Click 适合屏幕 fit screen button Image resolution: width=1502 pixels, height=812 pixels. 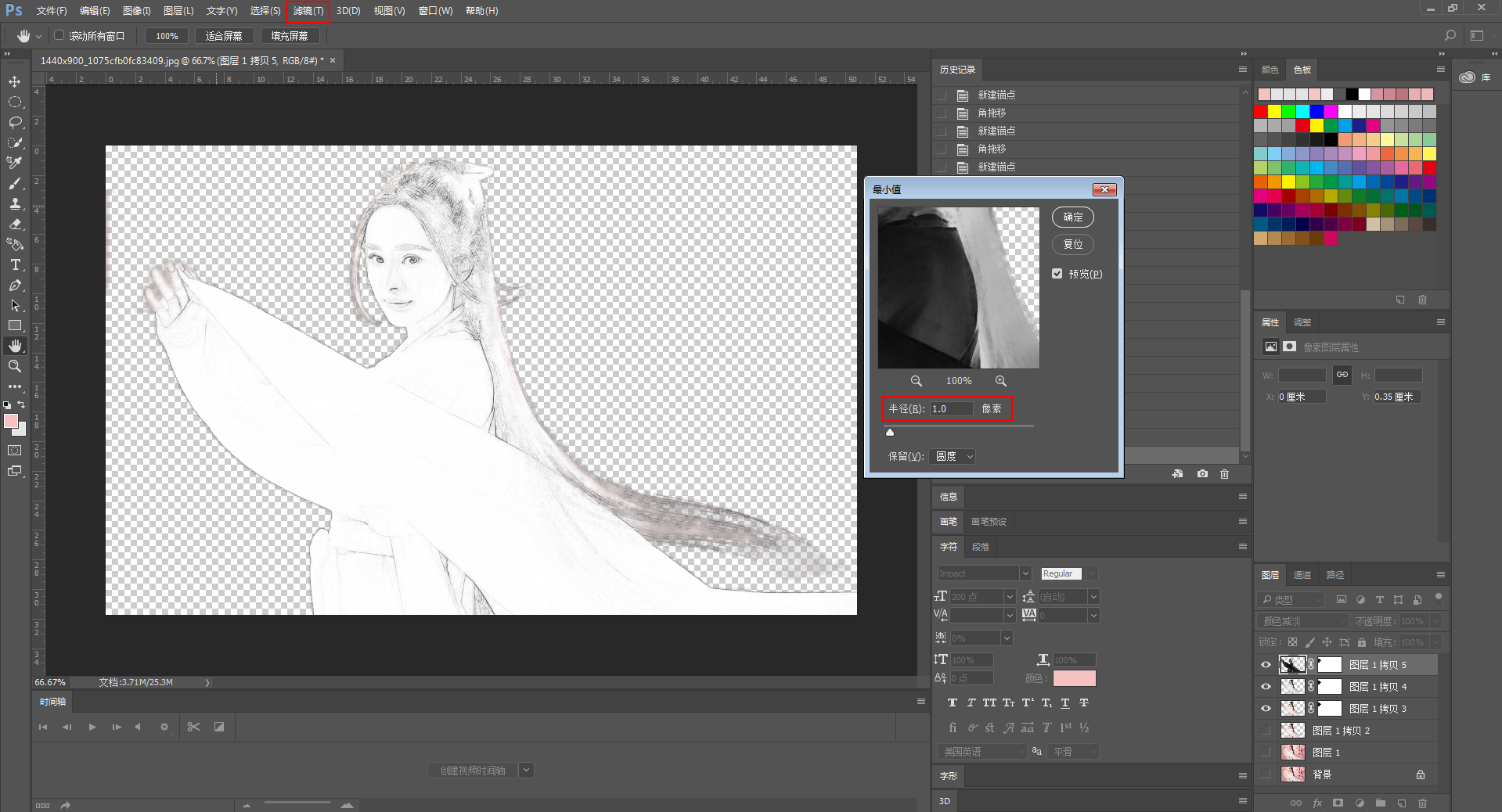point(224,36)
